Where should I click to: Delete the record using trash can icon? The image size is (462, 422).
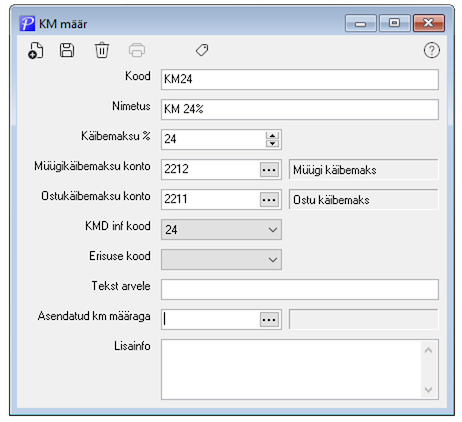102,50
